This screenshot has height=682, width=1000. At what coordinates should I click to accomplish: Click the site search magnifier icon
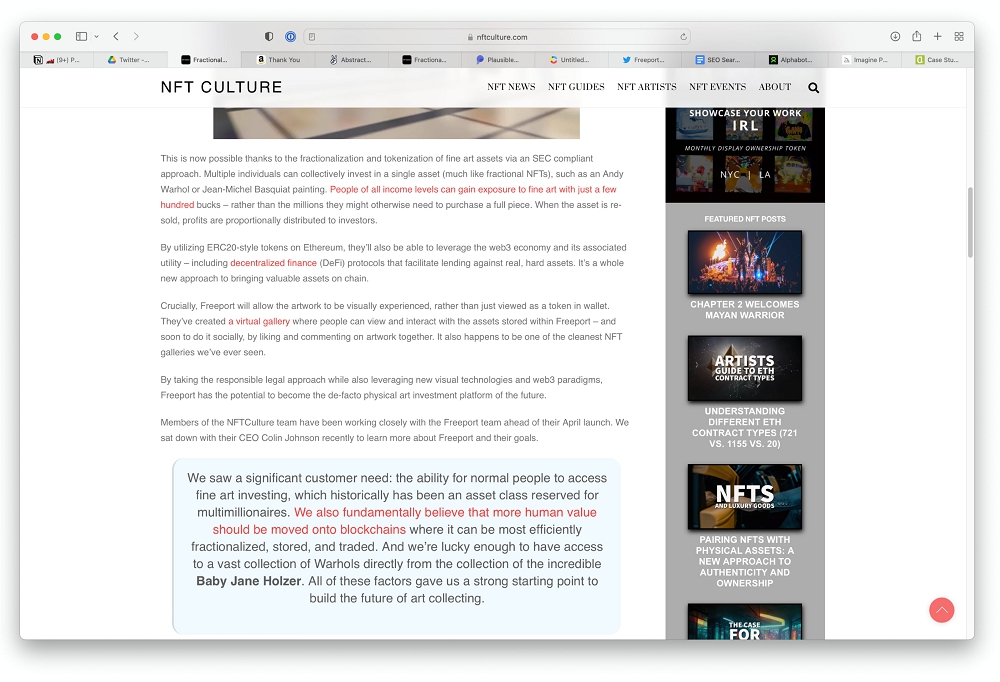(813, 88)
